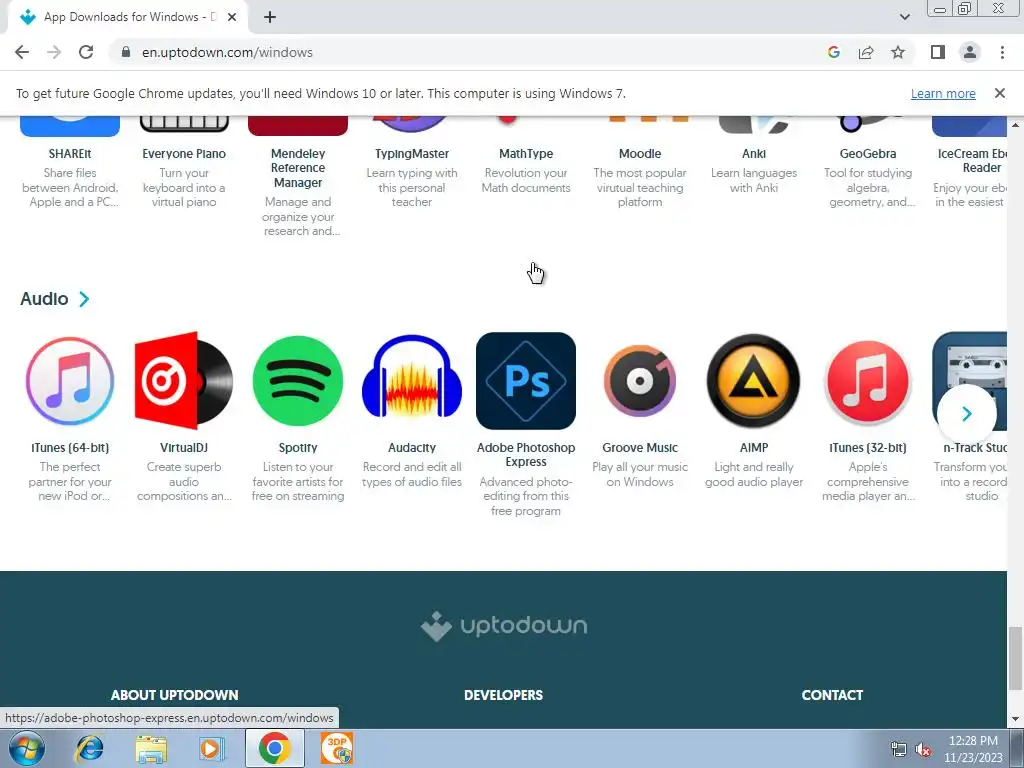Open the MathType app link
Screen dimensions: 1024x768
(x=526, y=154)
